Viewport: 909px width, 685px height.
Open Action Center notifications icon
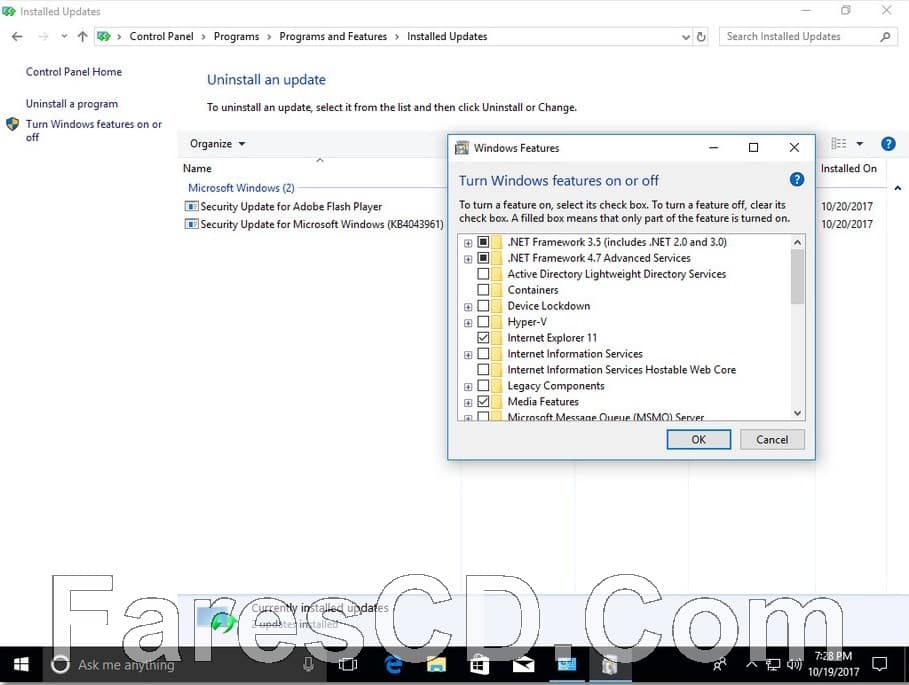pos(879,665)
